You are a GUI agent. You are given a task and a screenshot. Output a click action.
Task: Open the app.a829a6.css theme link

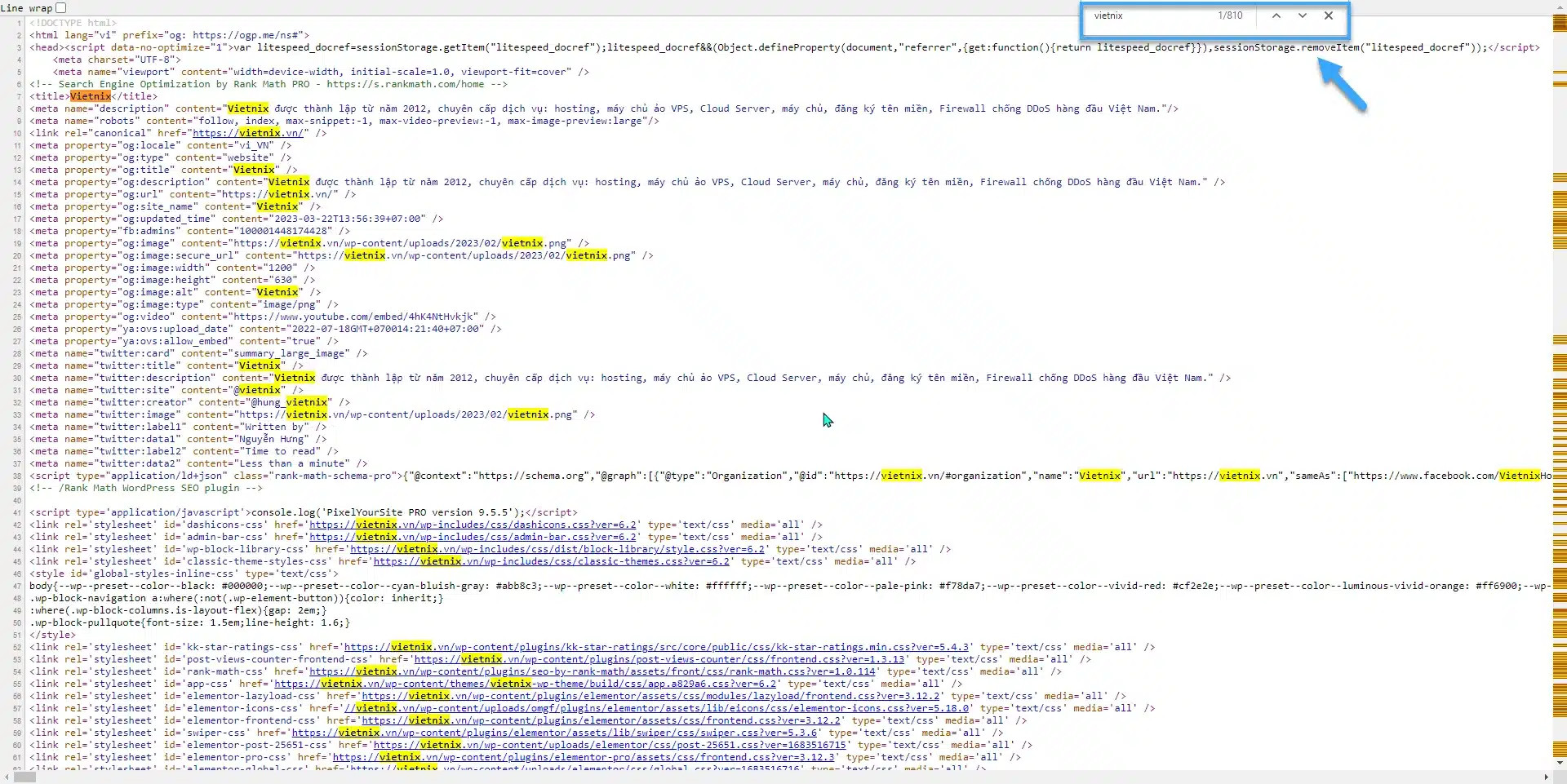(x=525, y=684)
